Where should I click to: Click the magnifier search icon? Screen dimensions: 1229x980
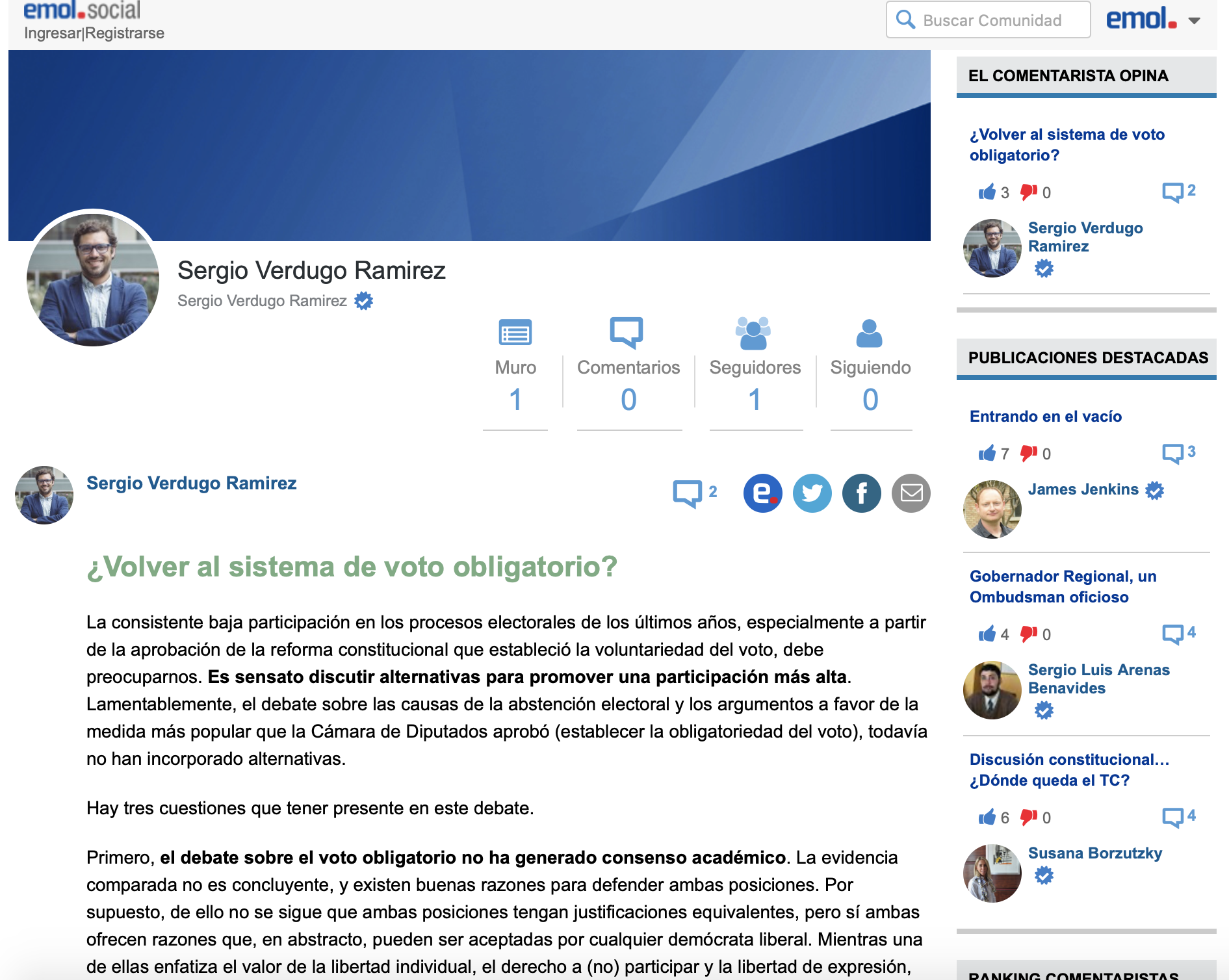[905, 19]
